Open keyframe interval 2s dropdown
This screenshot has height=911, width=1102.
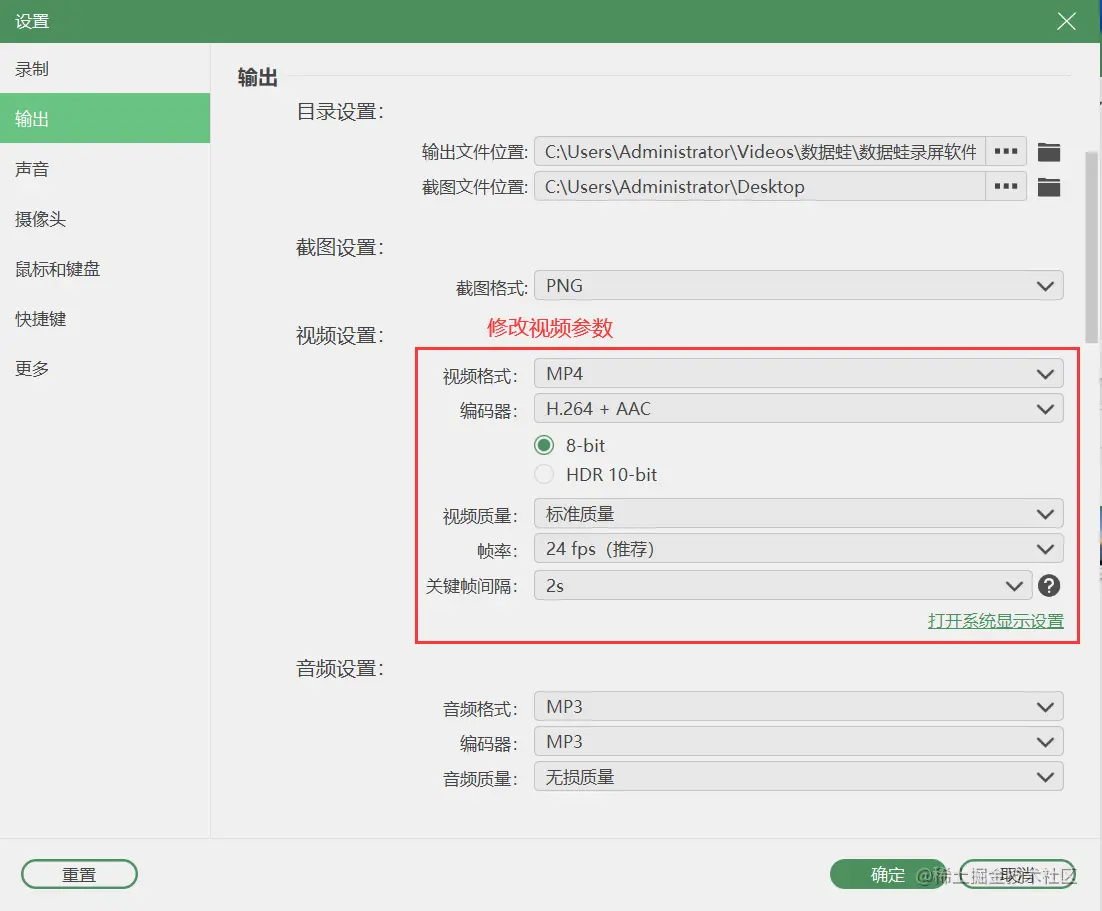coord(783,586)
